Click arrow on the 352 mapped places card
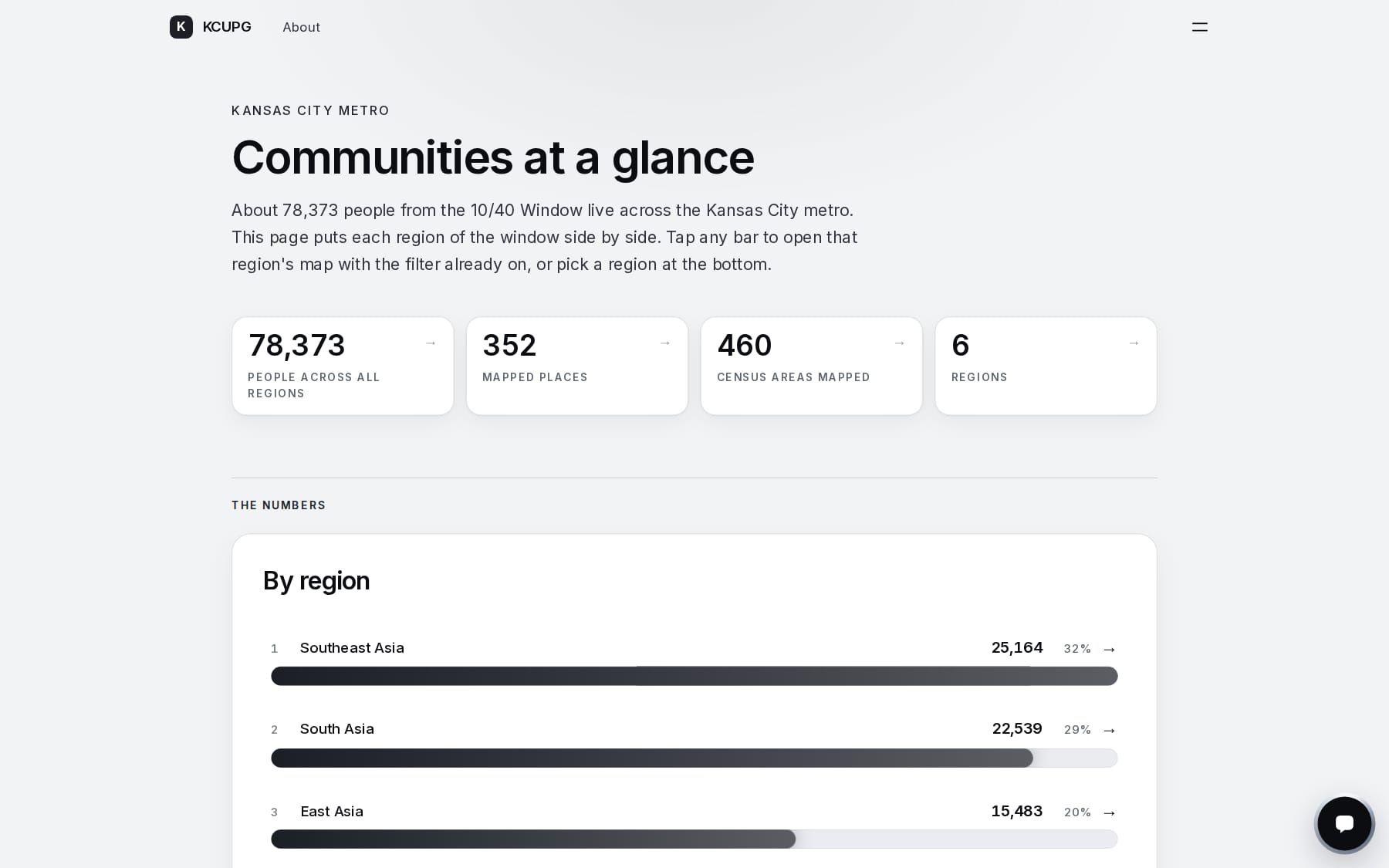 point(665,343)
